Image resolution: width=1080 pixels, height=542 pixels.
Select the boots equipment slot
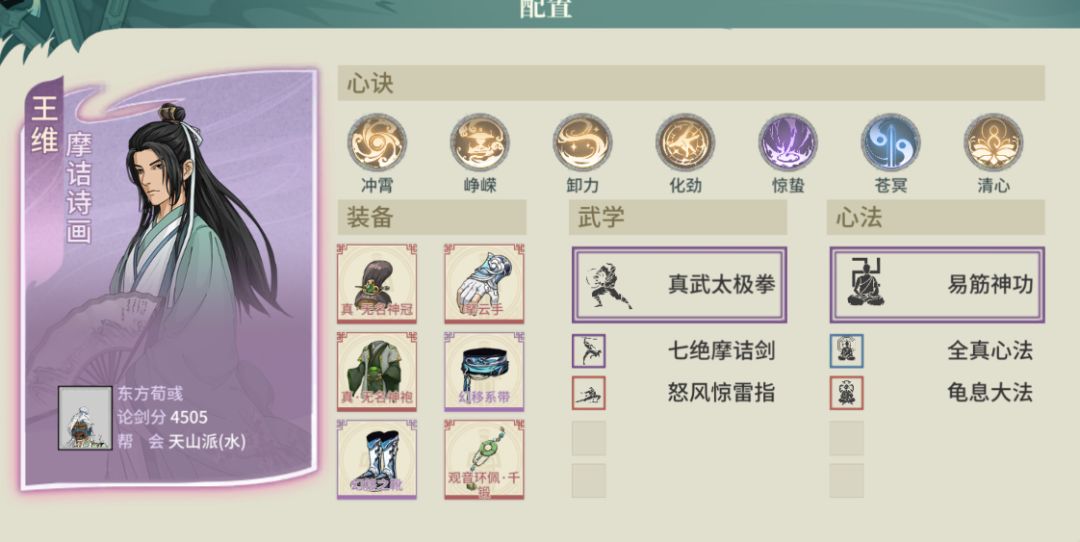(377, 459)
